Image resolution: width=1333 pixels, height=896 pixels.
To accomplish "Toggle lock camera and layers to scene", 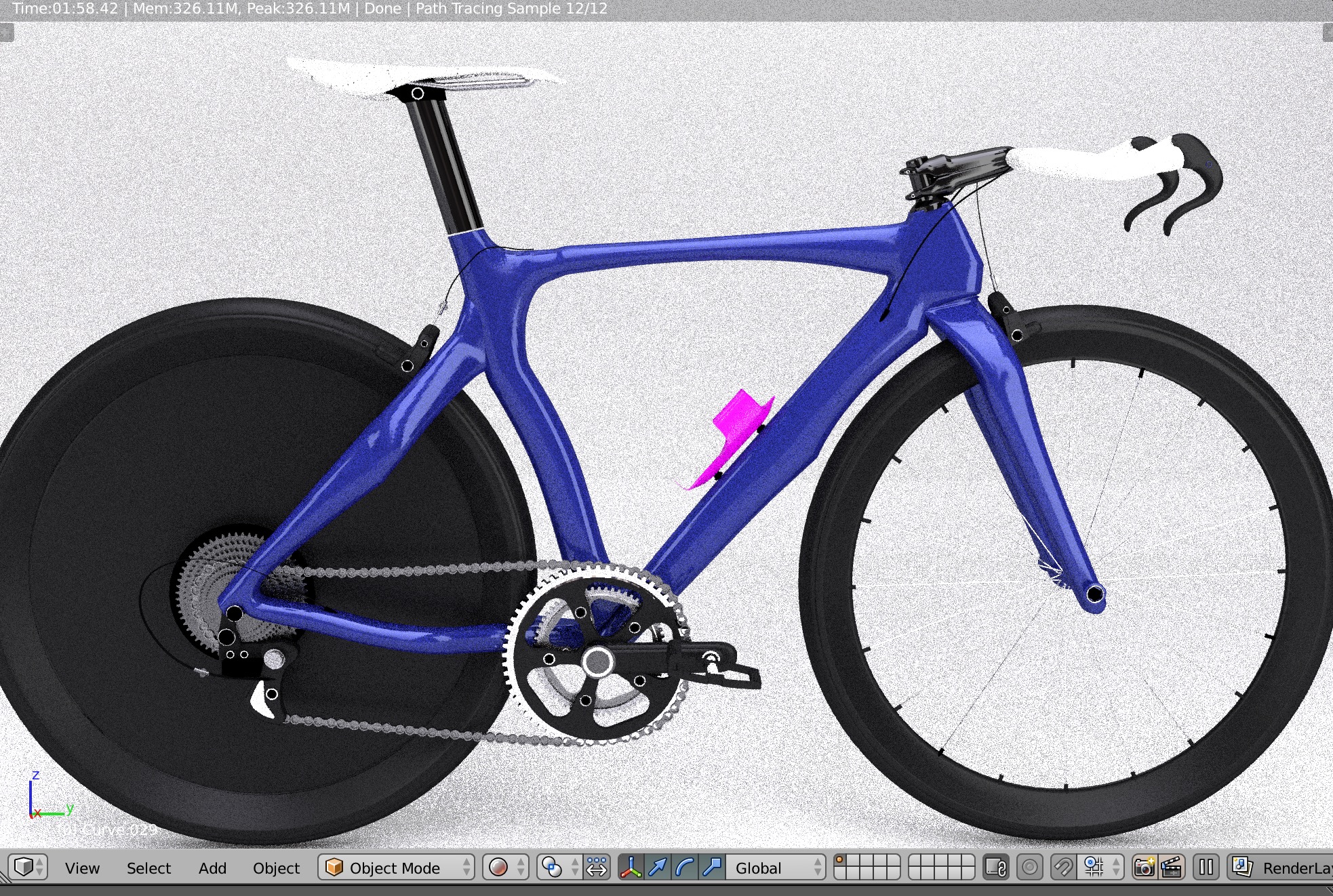I will (996, 868).
